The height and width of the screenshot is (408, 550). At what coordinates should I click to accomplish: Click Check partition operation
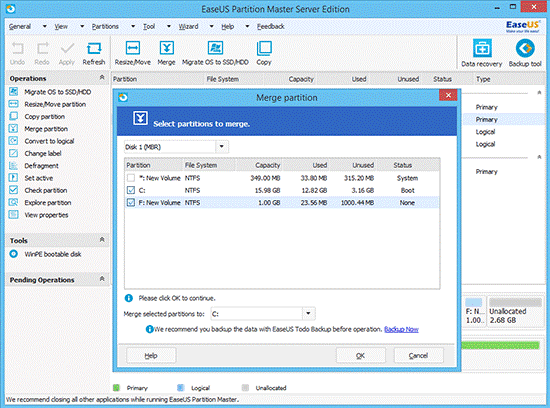[x=46, y=190]
